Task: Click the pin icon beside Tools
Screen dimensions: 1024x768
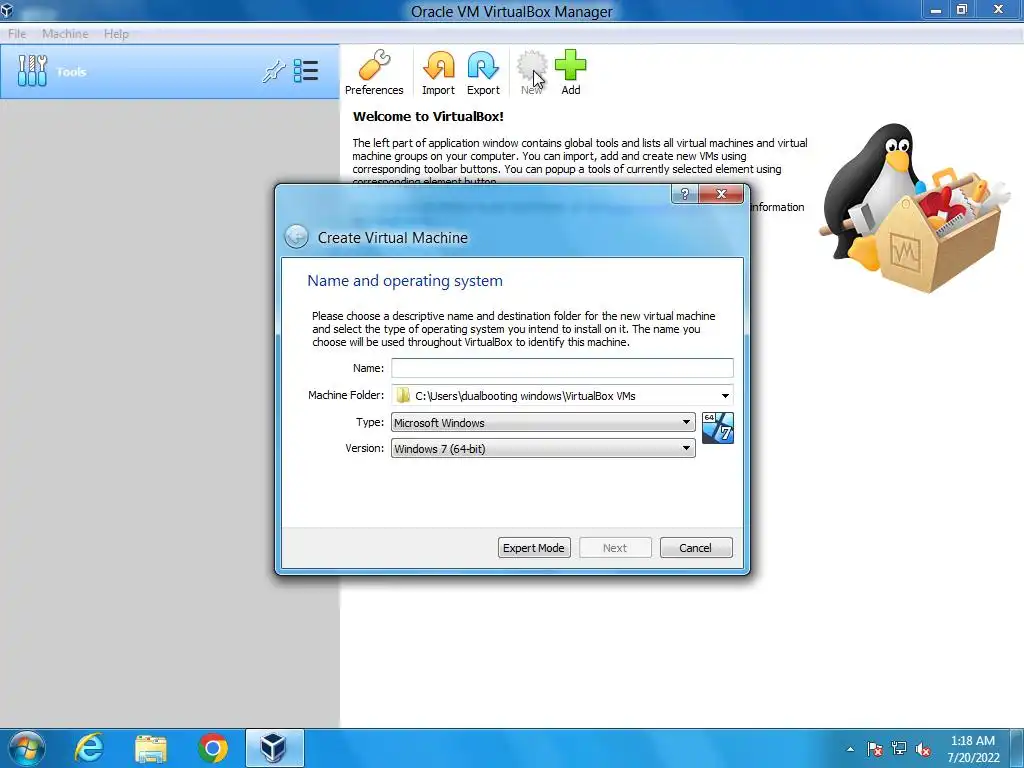Action: tap(274, 71)
